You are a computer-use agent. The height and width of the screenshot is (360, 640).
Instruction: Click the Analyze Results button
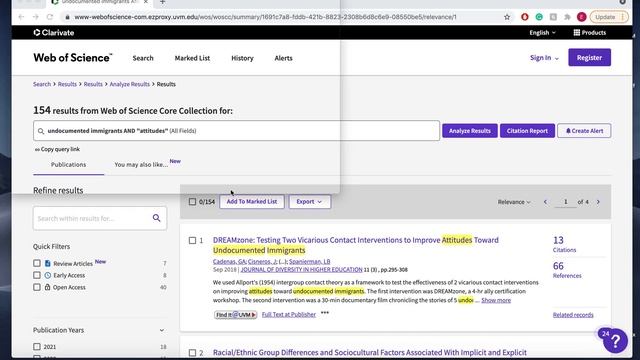coord(470,131)
